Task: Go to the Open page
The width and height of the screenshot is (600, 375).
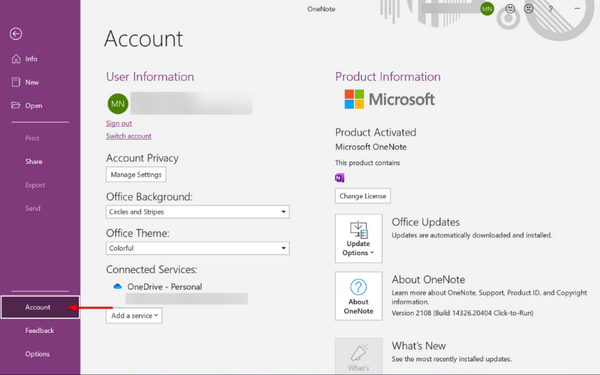Action: click(x=27, y=106)
